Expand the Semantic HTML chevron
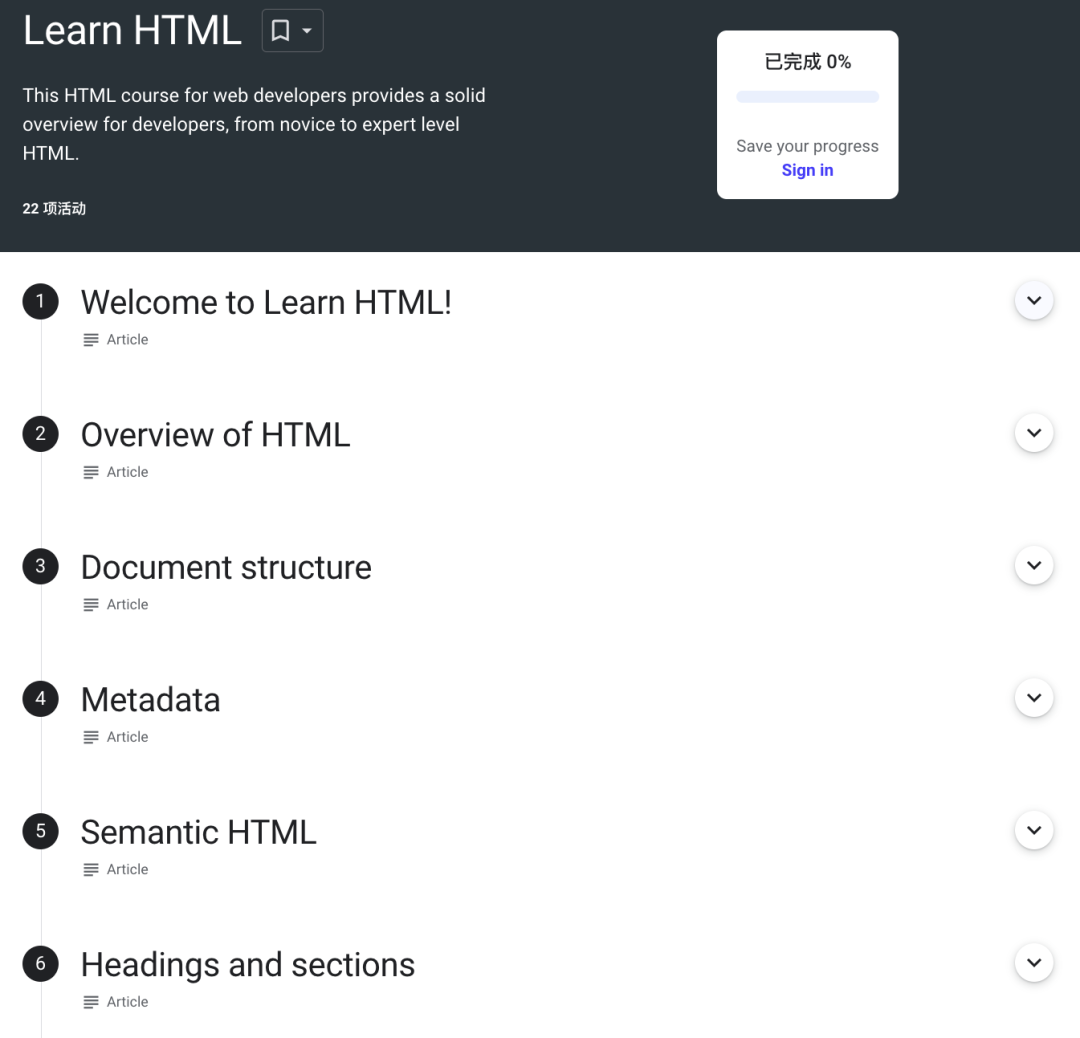This screenshot has width=1080, height=1038. click(x=1034, y=830)
